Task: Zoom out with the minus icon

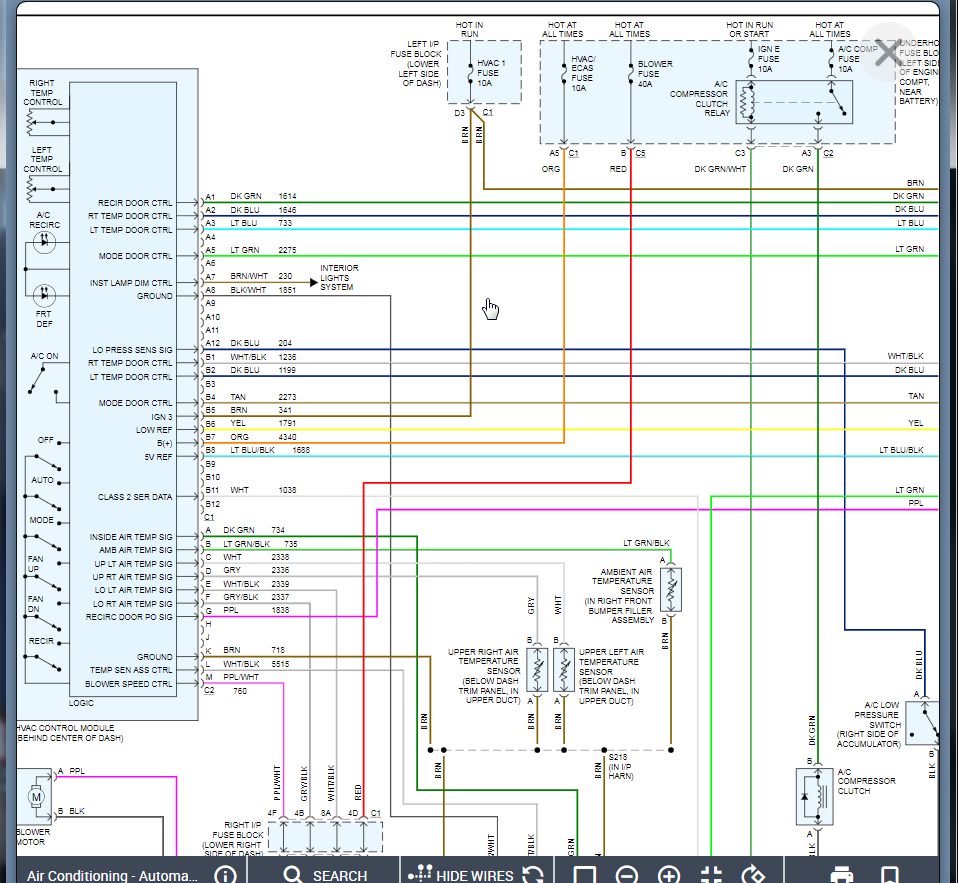Action: [x=627, y=875]
